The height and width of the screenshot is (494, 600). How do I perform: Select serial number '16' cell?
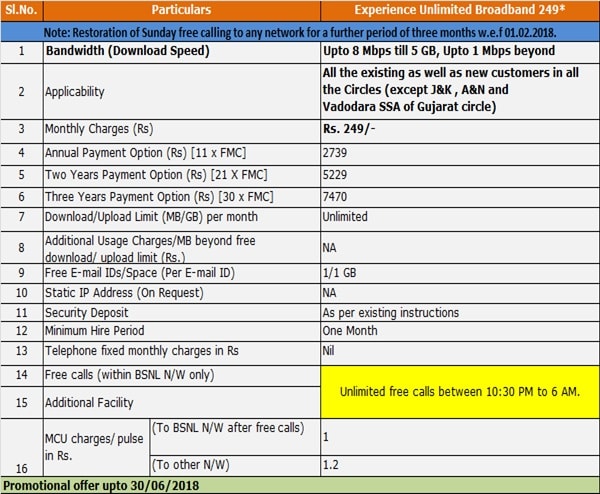coord(21,447)
